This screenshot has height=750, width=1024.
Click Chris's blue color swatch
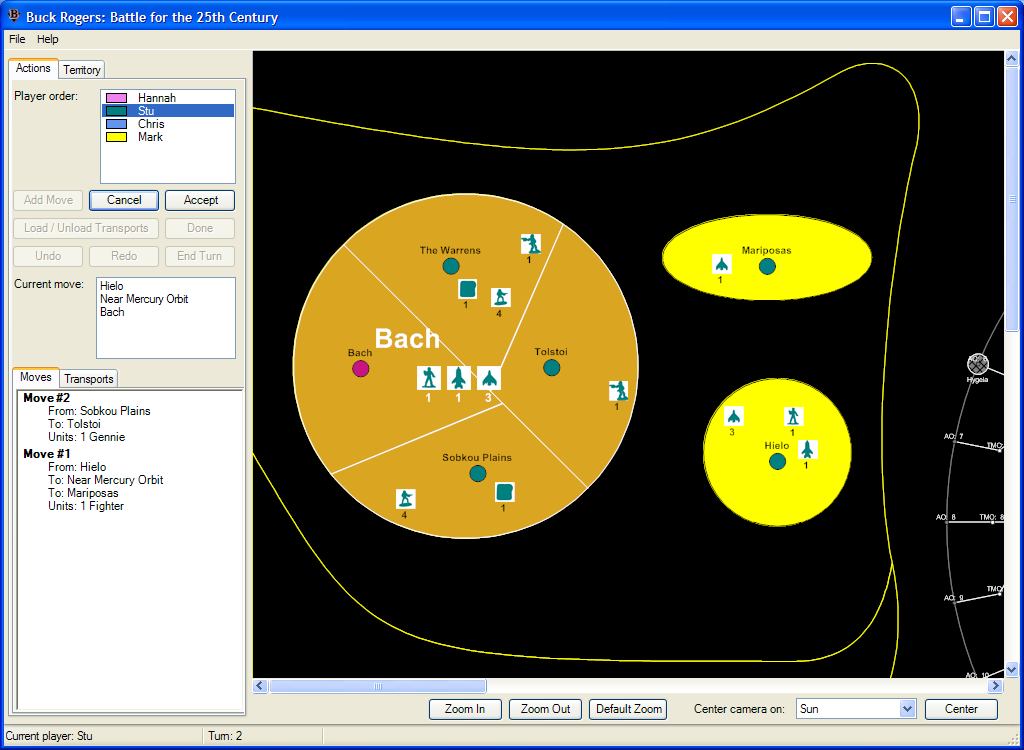pos(116,124)
